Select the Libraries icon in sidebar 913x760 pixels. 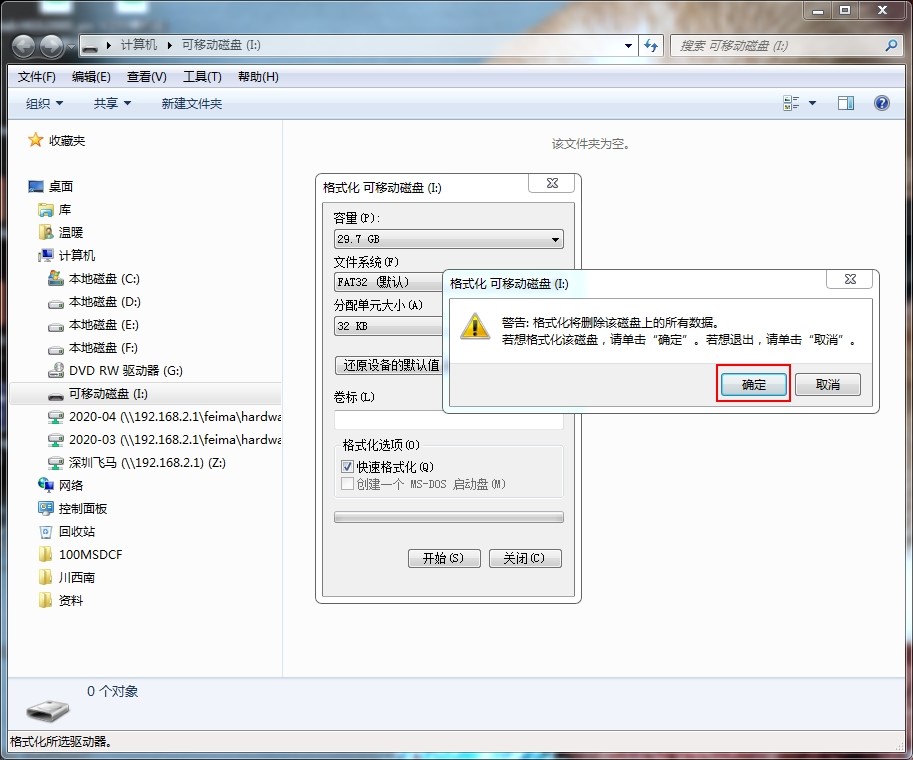(x=45, y=210)
